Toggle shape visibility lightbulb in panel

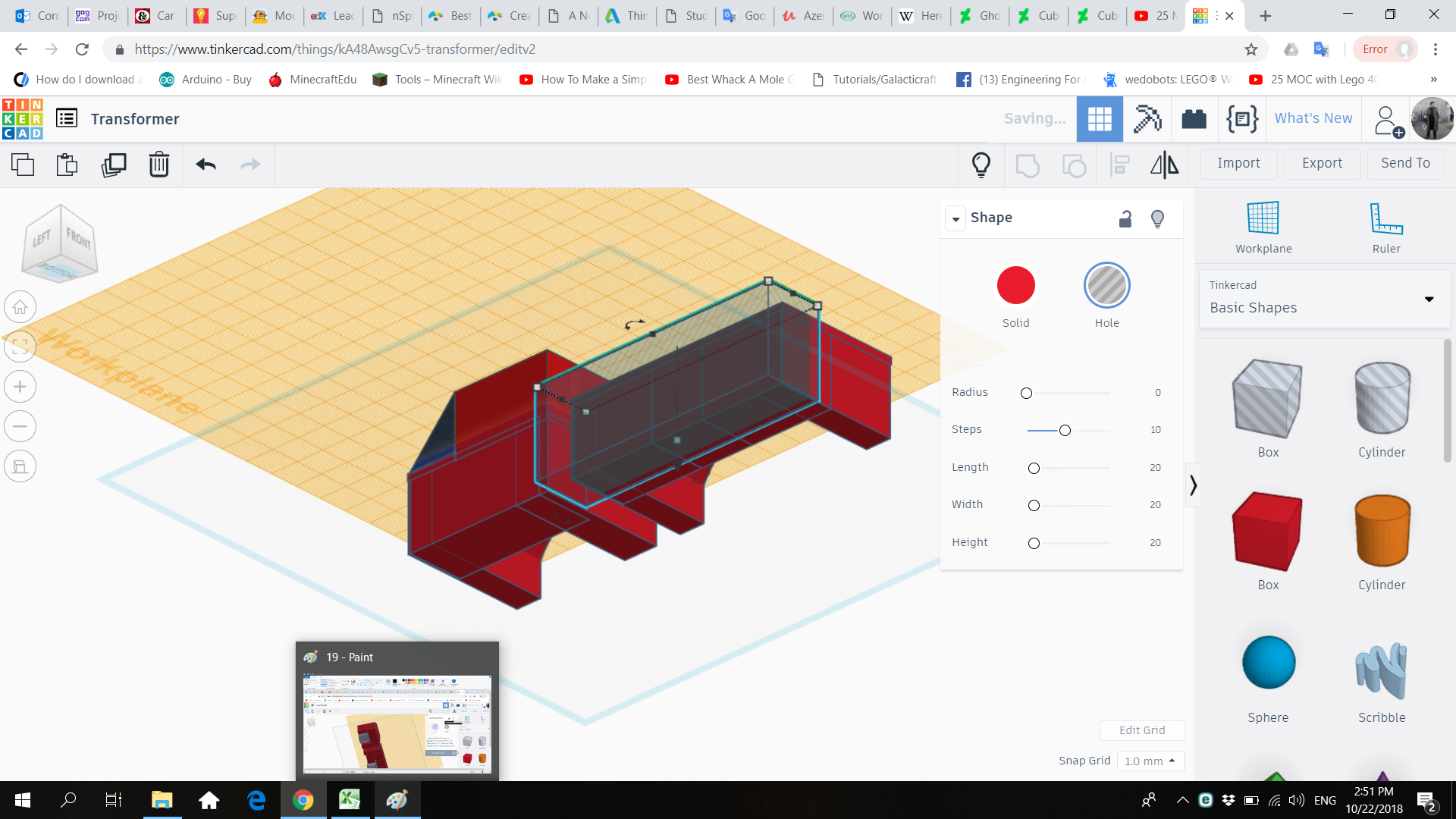pos(1157,219)
